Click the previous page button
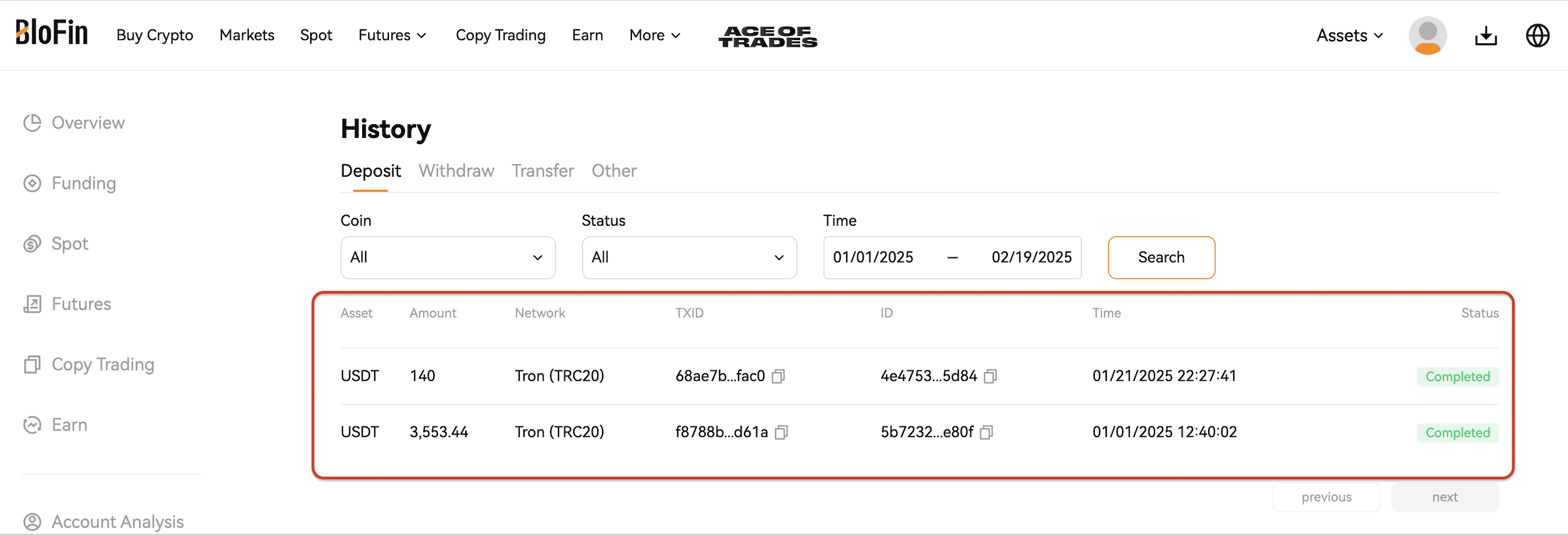Image resolution: width=1568 pixels, height=535 pixels. pyautogui.click(x=1326, y=497)
